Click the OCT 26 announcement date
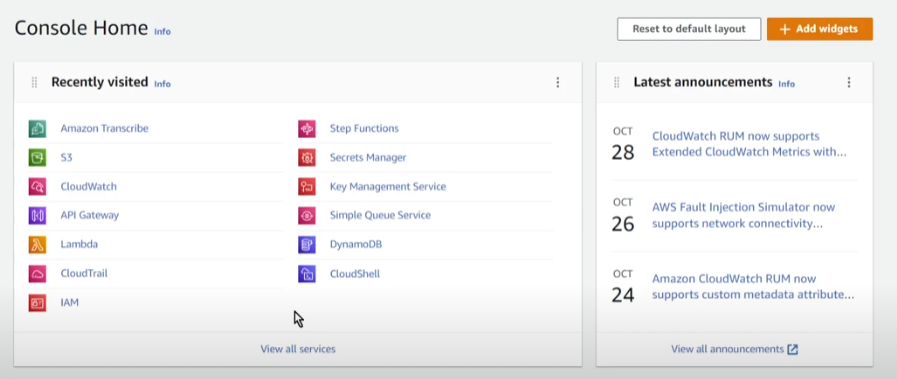The width and height of the screenshot is (897, 379). click(x=623, y=216)
